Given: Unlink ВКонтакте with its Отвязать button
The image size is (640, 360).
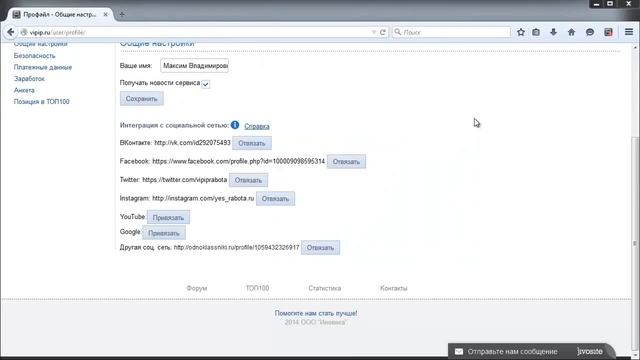Looking at the screenshot, I should point(252,143).
